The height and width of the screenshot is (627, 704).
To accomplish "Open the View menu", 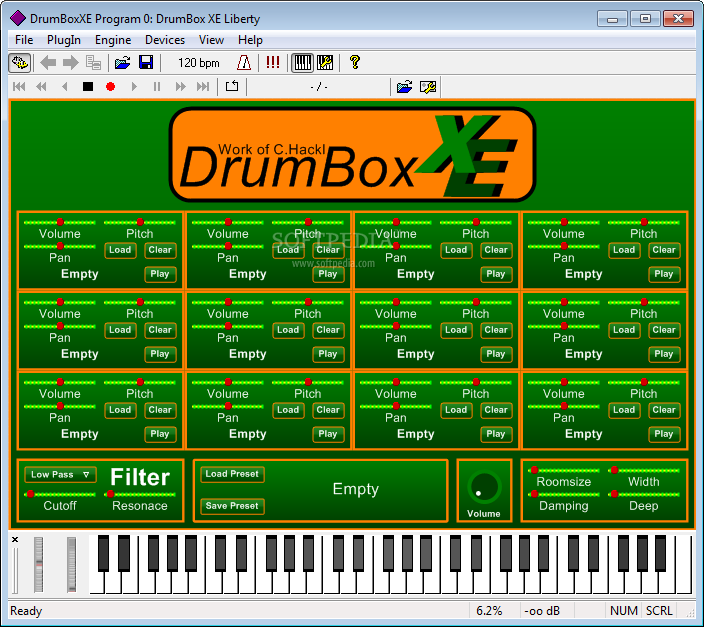I will tap(211, 40).
